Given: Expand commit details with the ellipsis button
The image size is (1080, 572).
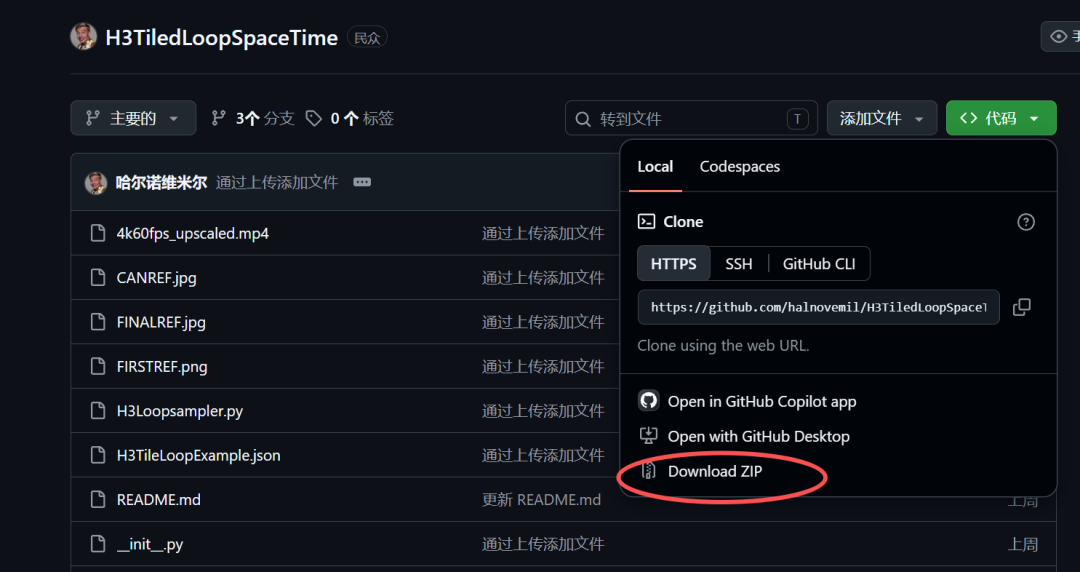Looking at the screenshot, I should 362,183.
